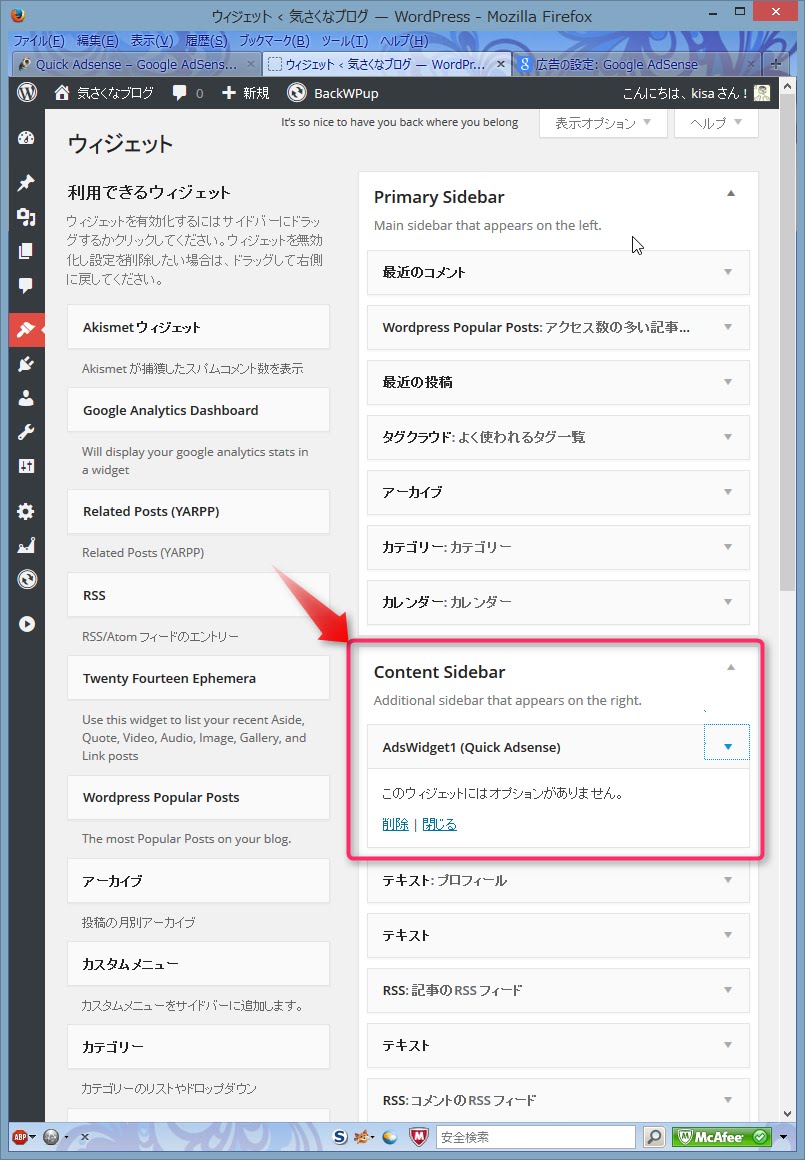Open user avatar next to kisaさん
Screen dimensions: 805x1160
click(x=762, y=92)
